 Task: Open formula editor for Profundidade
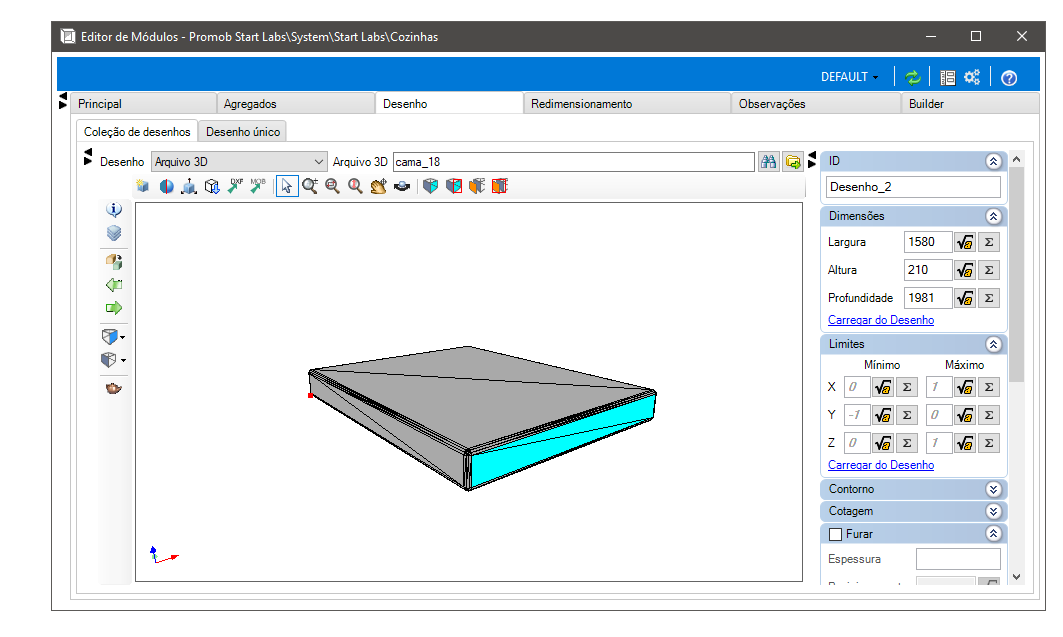pos(965,297)
